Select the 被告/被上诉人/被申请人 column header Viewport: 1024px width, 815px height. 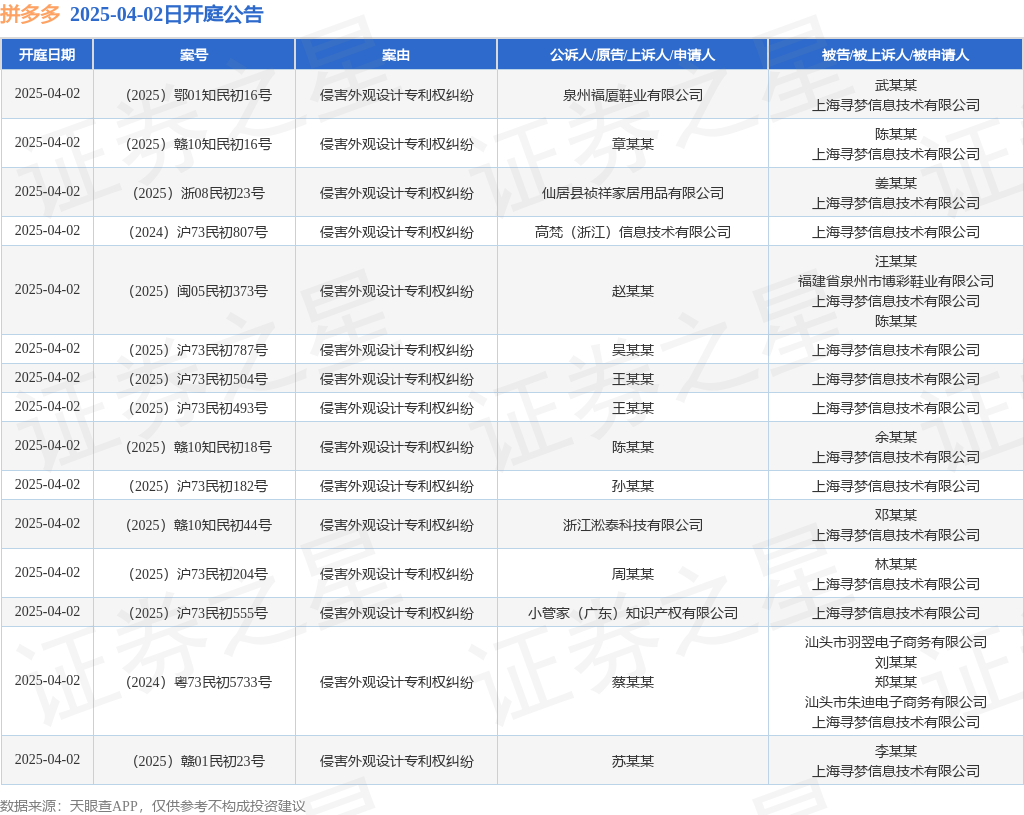895,55
